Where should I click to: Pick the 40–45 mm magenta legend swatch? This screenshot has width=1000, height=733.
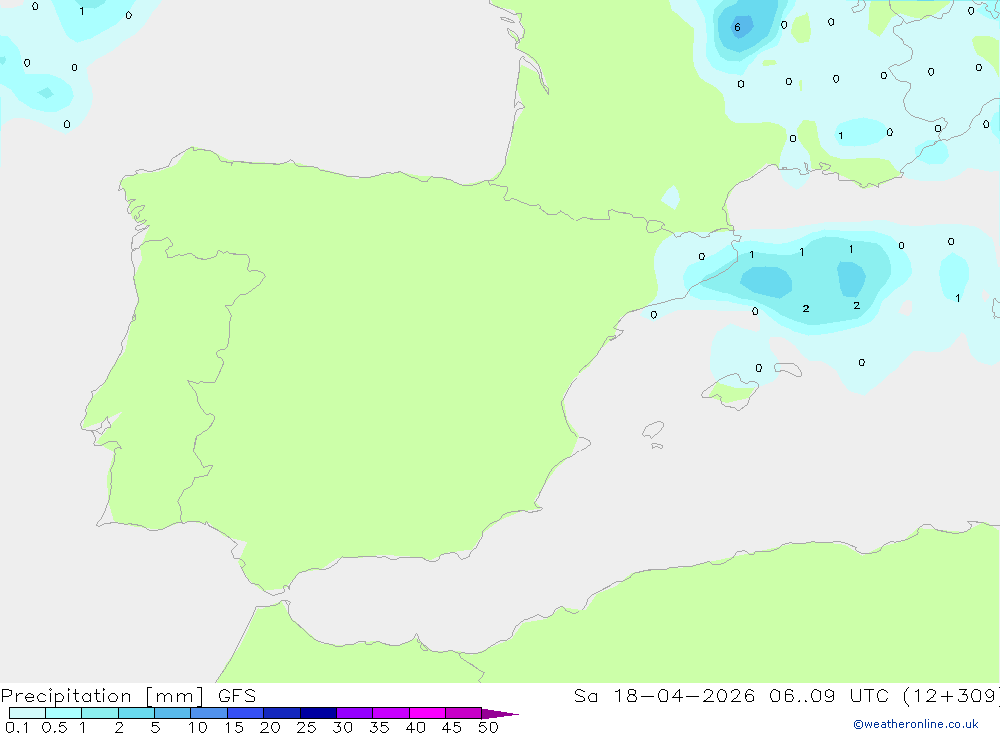point(427,713)
